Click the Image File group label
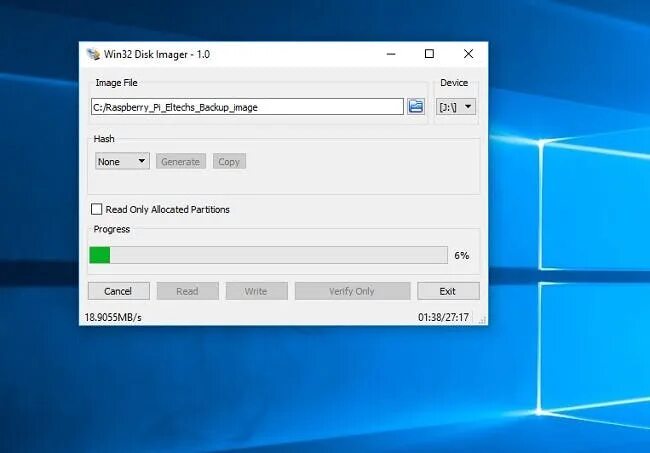Screen dimensions: 650x453 tap(116, 82)
